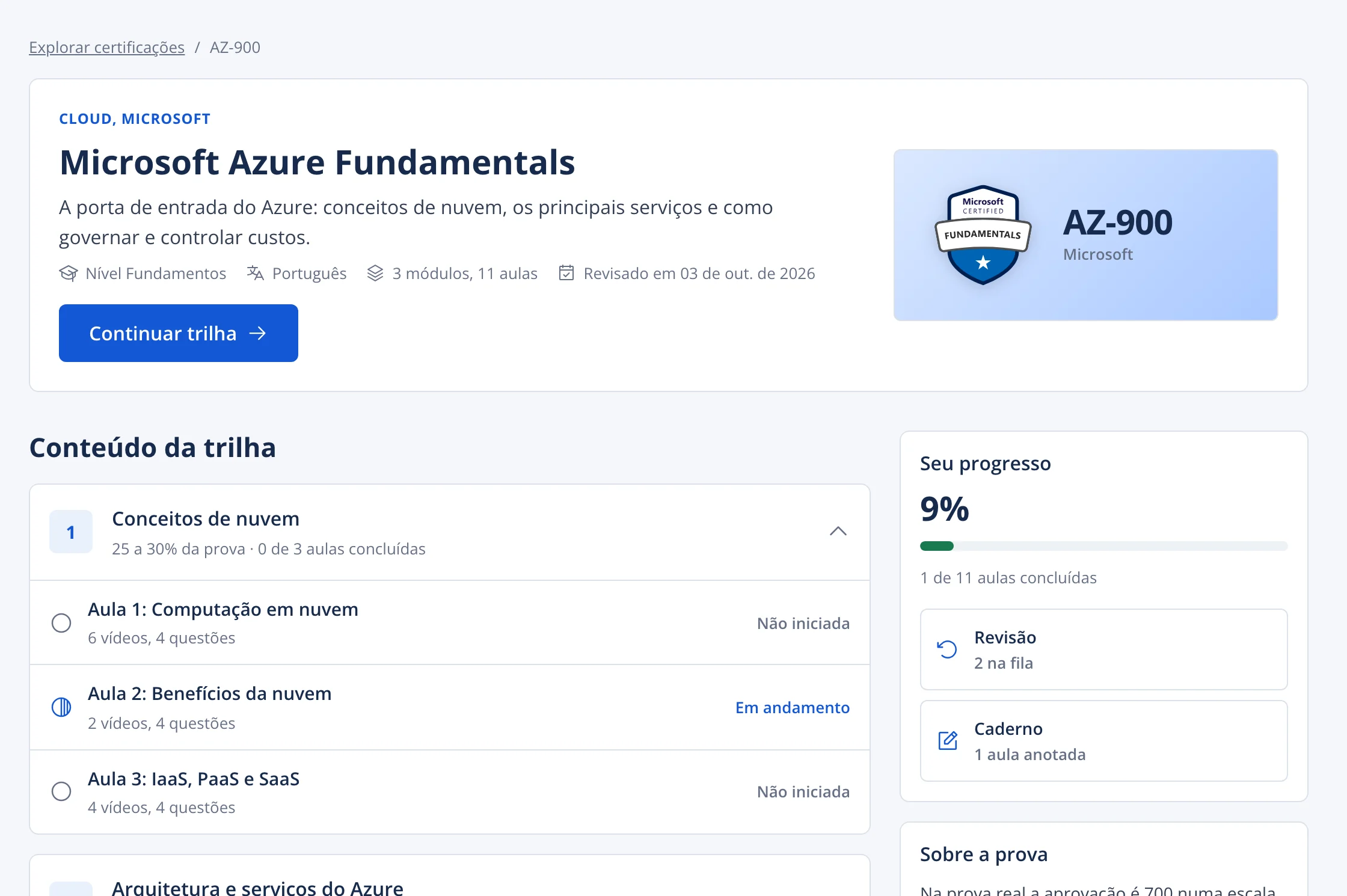Viewport: 1347px width, 896px height.
Task: Click the CLOUD, MICROSOFT category label
Action: click(x=135, y=118)
